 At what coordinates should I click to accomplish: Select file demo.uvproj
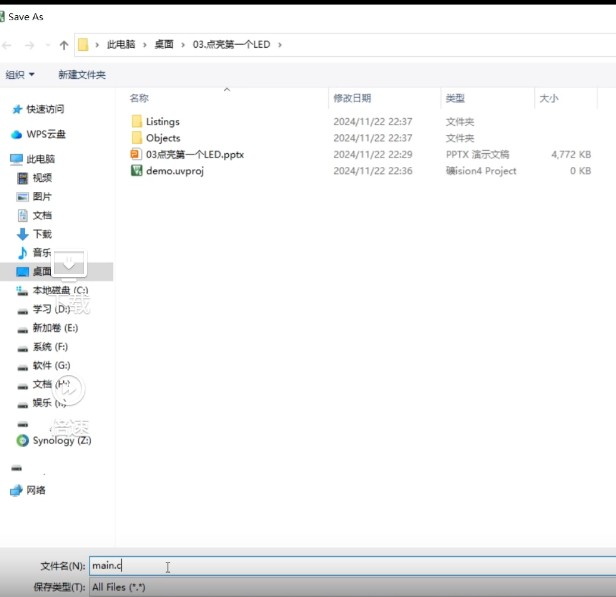(175, 171)
